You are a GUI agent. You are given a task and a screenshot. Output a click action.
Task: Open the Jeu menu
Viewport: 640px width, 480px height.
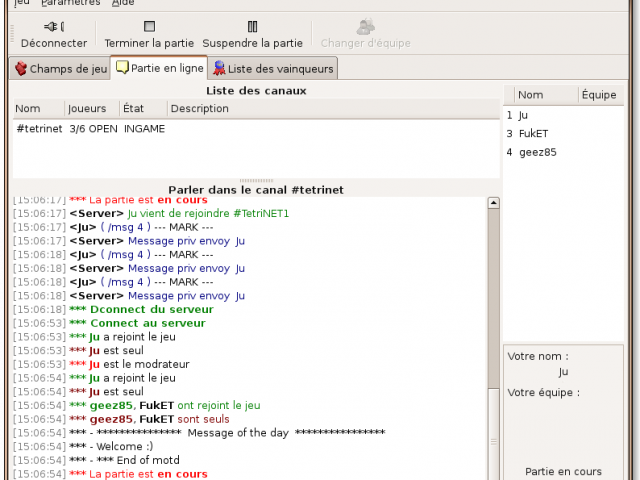(22, 3)
